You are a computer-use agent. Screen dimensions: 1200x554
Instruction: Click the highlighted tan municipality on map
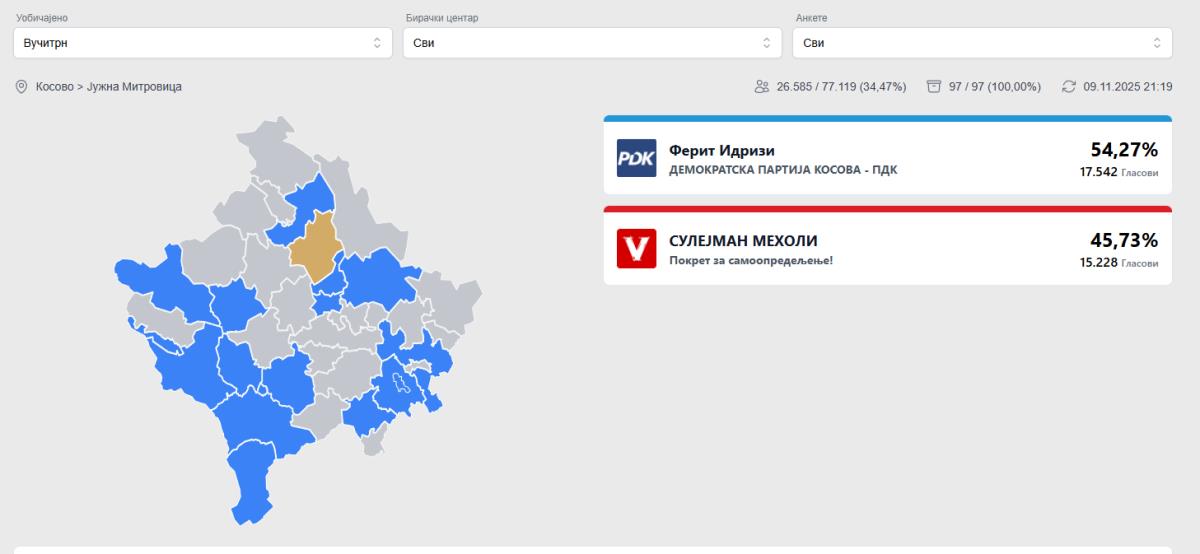316,245
